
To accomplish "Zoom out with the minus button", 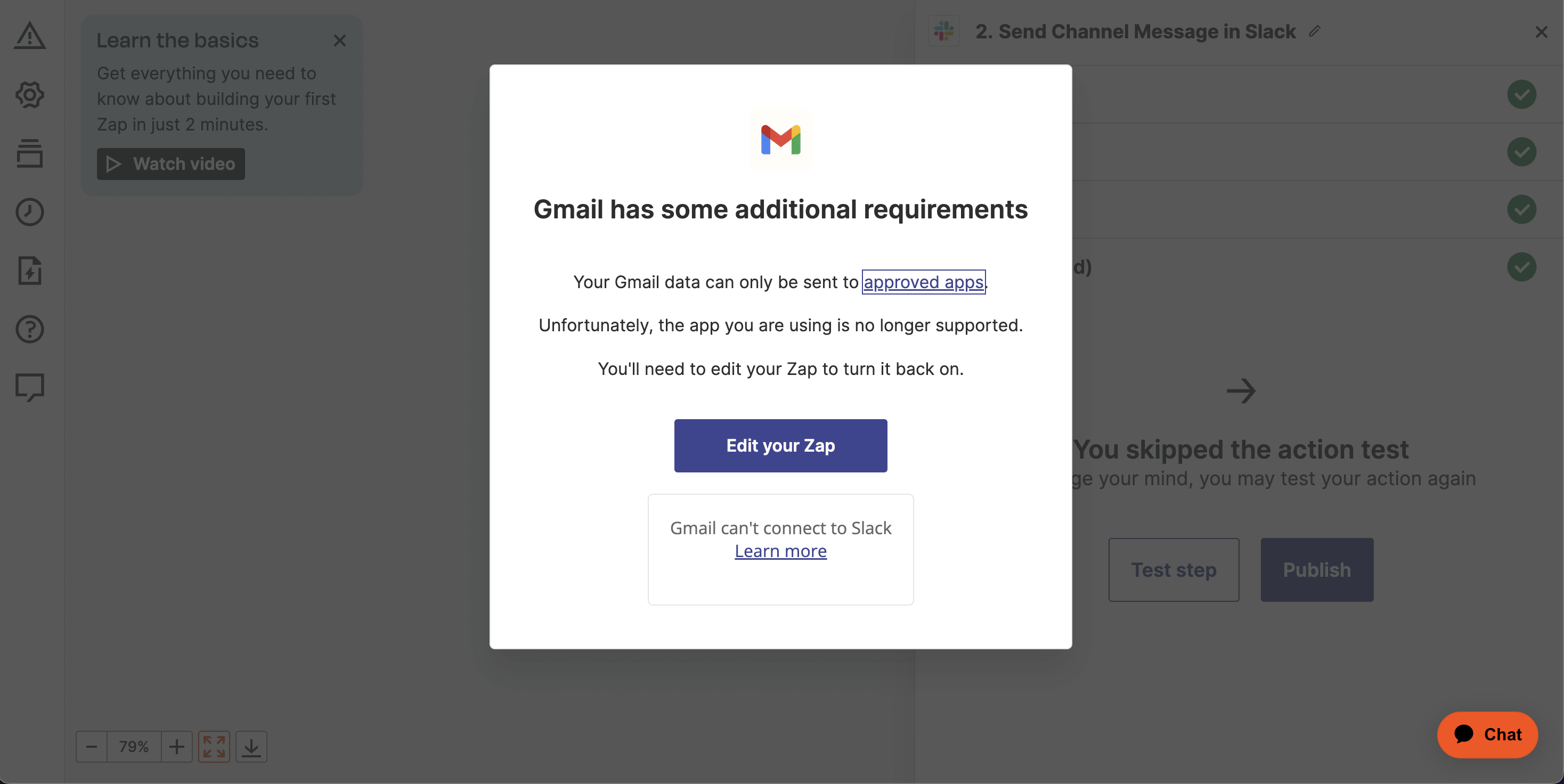I will coord(92,746).
